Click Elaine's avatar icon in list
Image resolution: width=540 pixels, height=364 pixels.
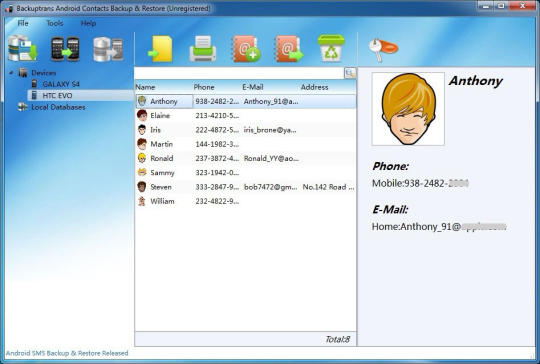[142, 115]
